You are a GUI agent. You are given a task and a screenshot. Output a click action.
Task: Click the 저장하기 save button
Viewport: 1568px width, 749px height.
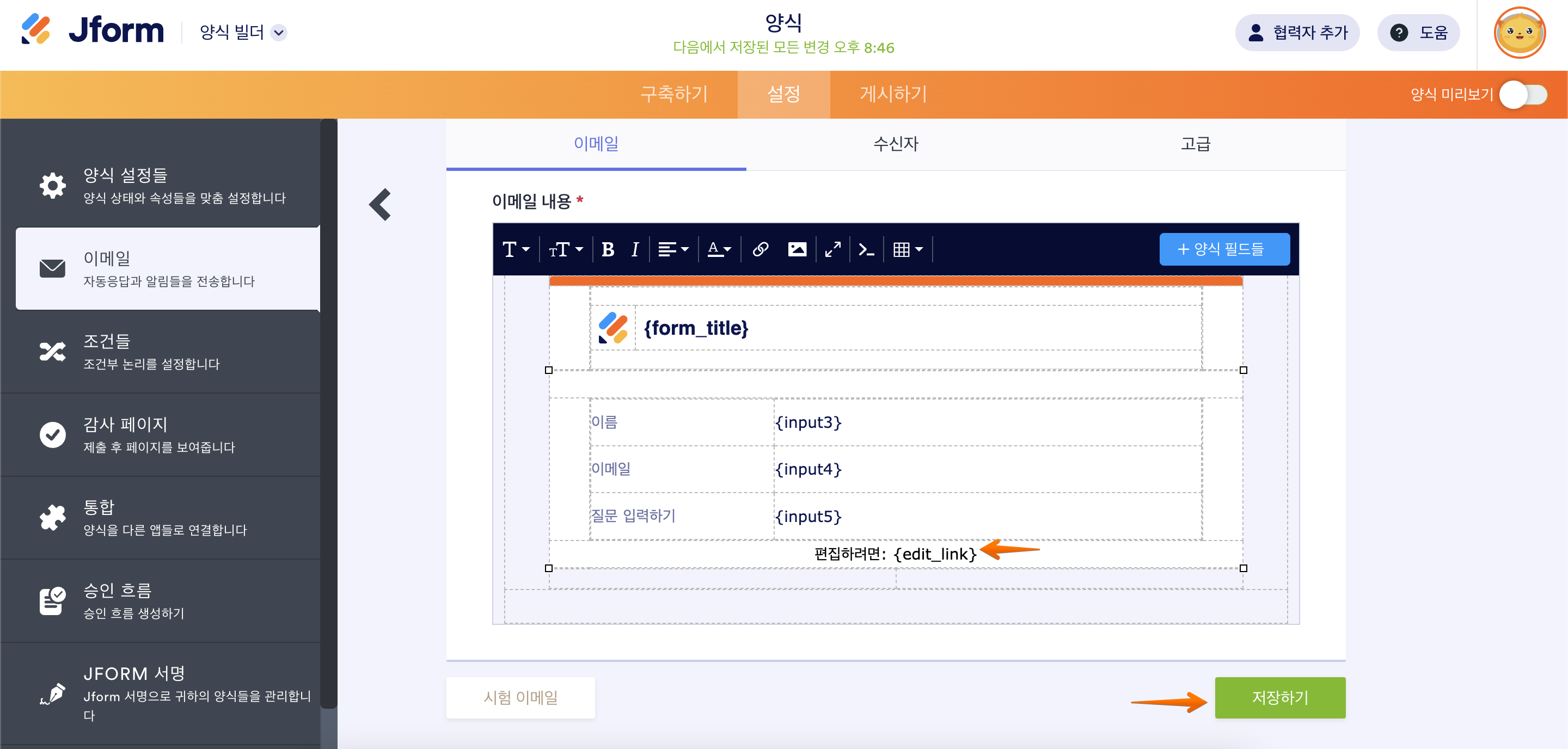coord(1279,697)
